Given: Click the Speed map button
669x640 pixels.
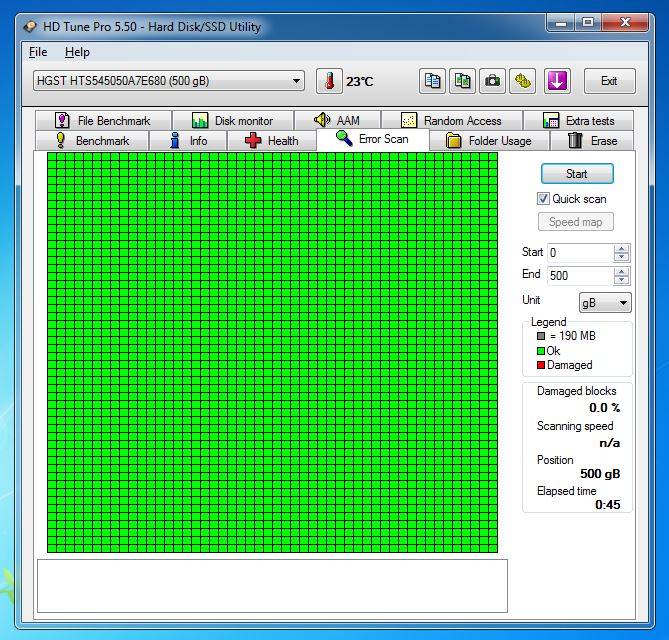Looking at the screenshot, I should (576, 222).
